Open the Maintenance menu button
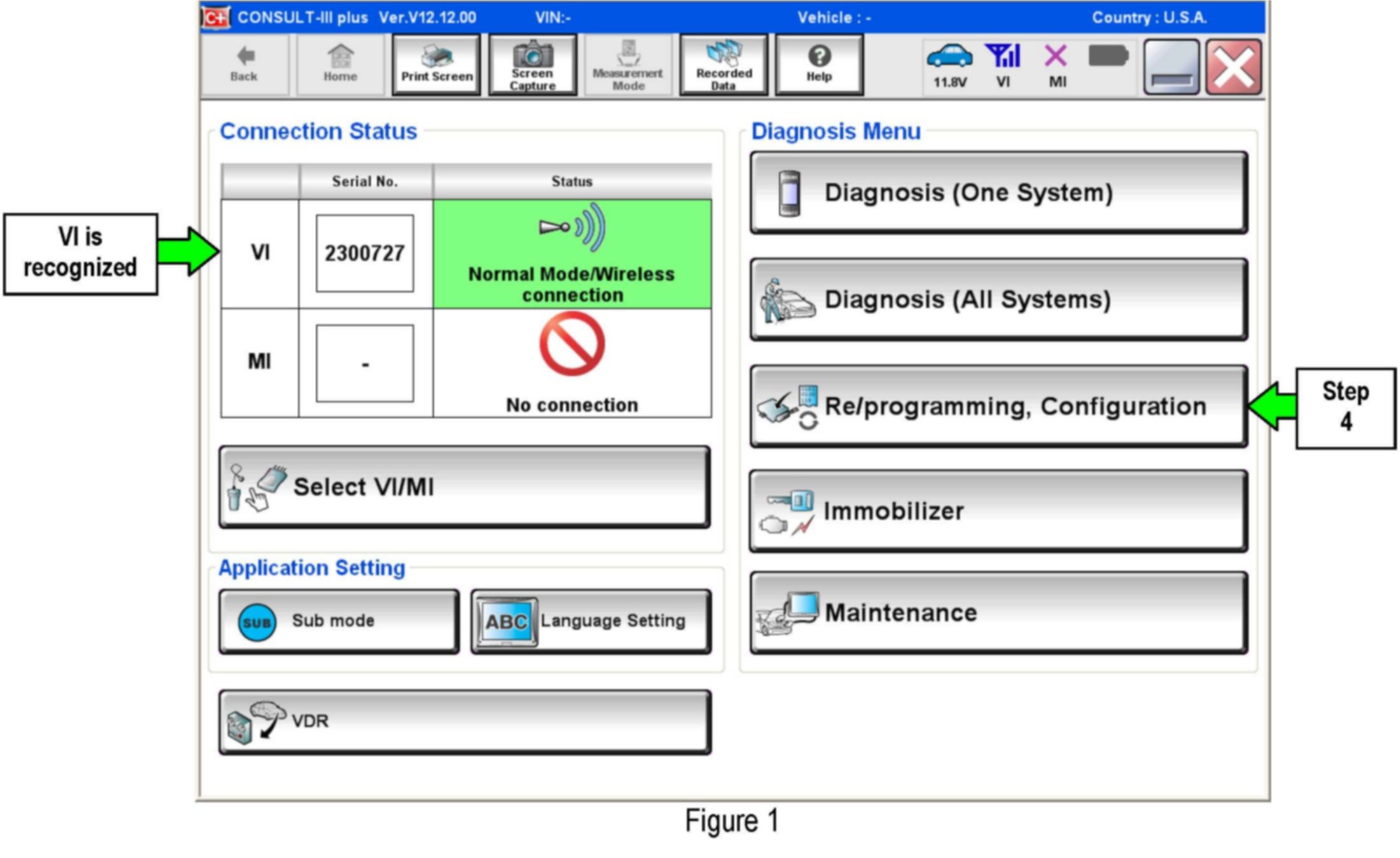1400x858 pixels. [x=998, y=613]
